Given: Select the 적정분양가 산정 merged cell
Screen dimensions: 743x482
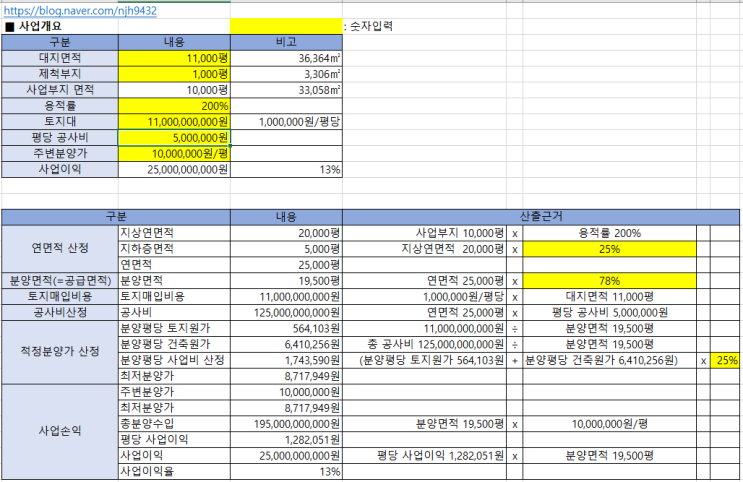Looking at the screenshot, I should tap(60, 352).
